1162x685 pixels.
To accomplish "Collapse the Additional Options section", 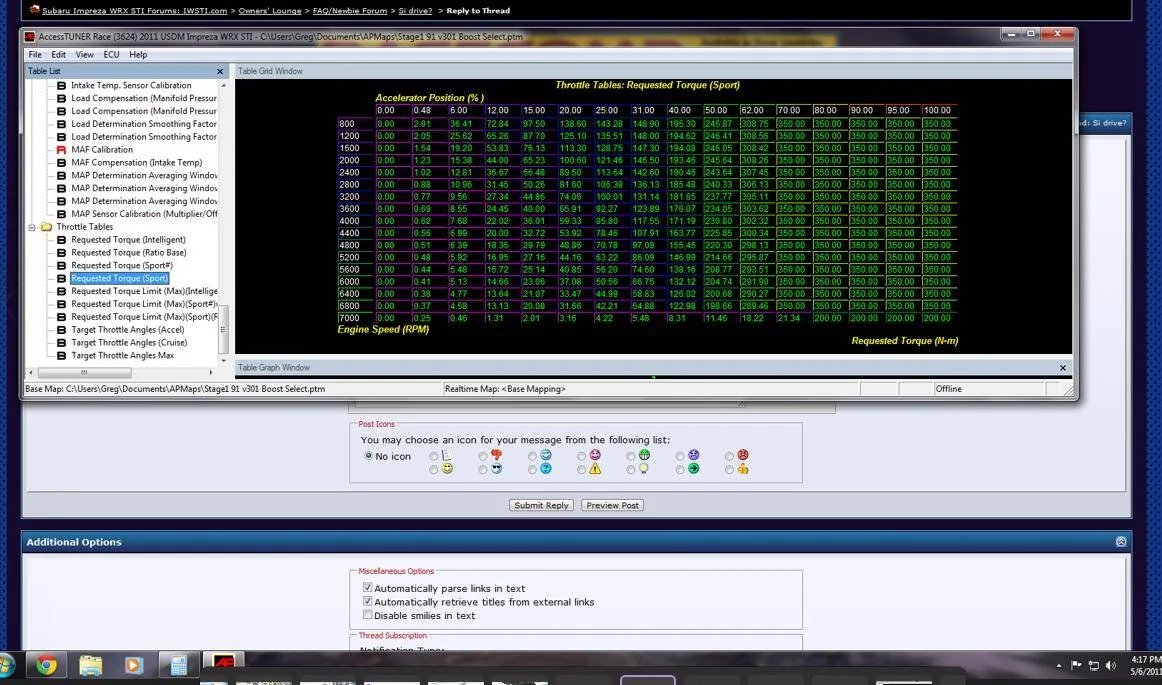I will point(1120,542).
